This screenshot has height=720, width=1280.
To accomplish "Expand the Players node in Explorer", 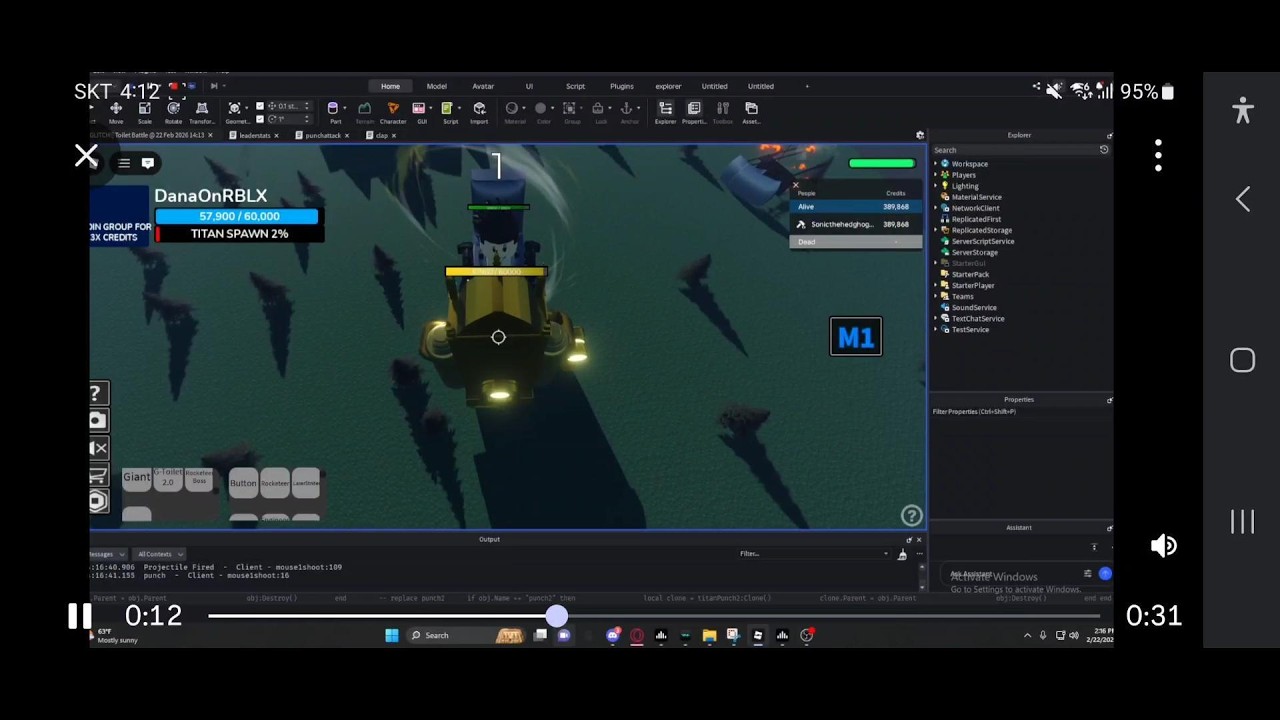I will 936,175.
